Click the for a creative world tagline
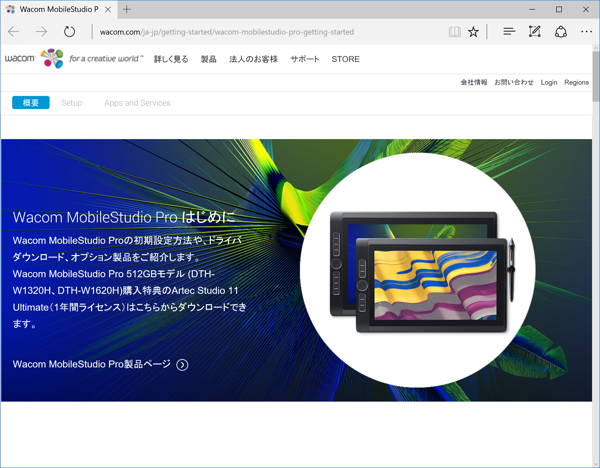 106,59
